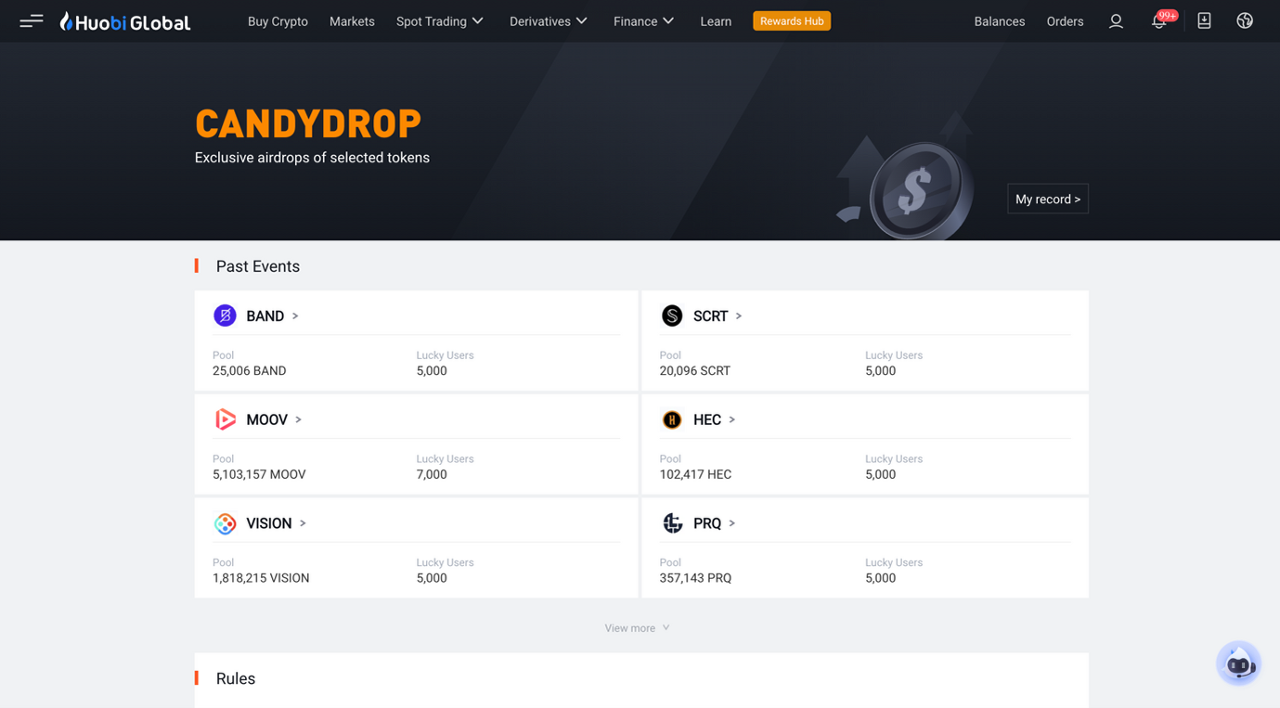Click the HEC token logo
This screenshot has width=1280, height=708.
click(672, 420)
